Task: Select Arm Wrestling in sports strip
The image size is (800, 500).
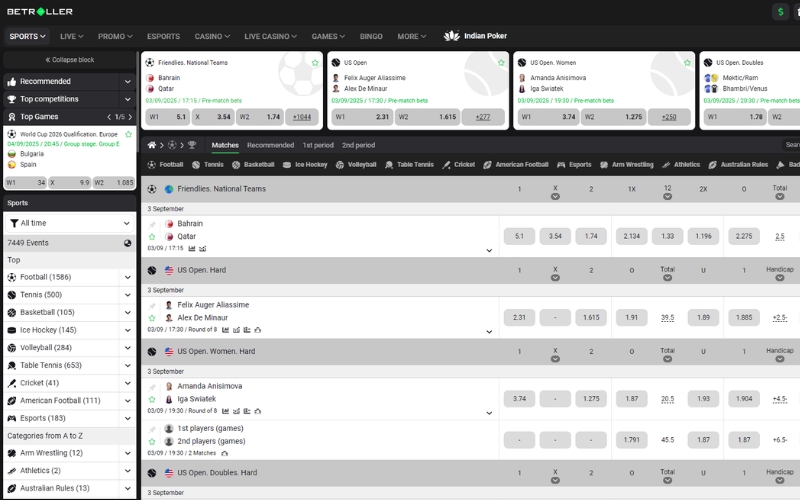Action: [627, 164]
